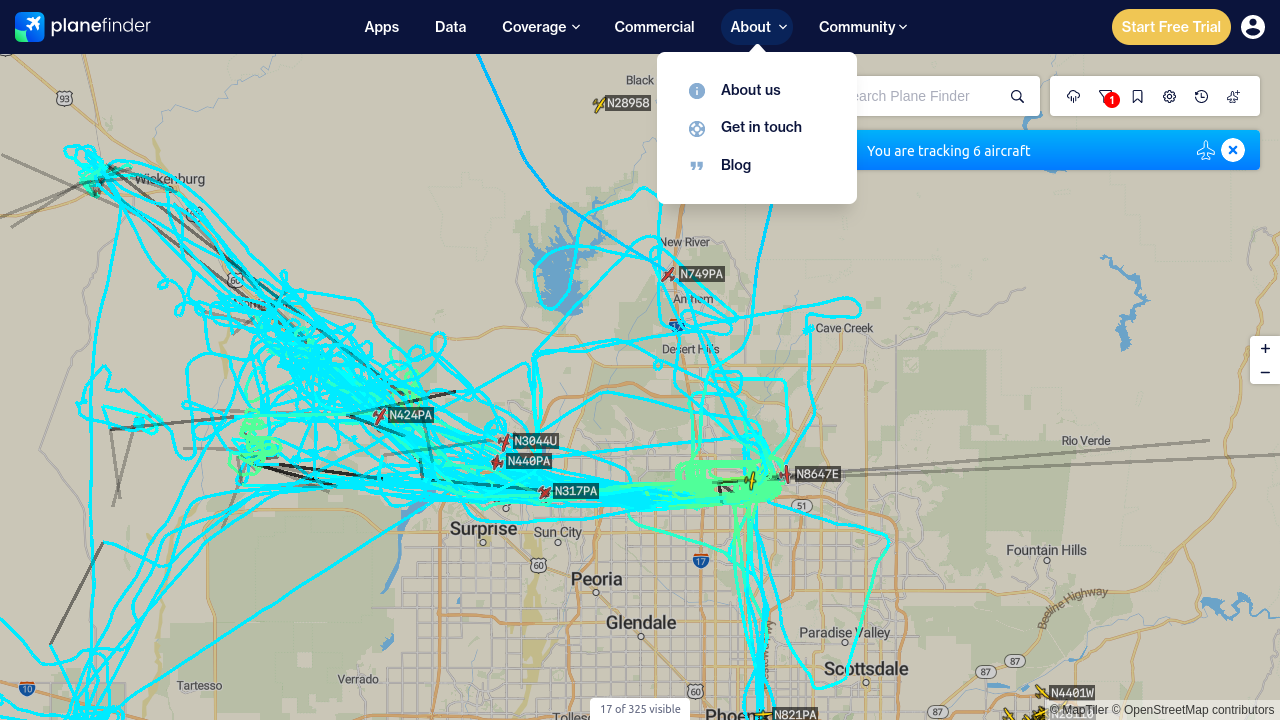Click the Sun City map label
1280x720 pixels.
(x=558, y=533)
